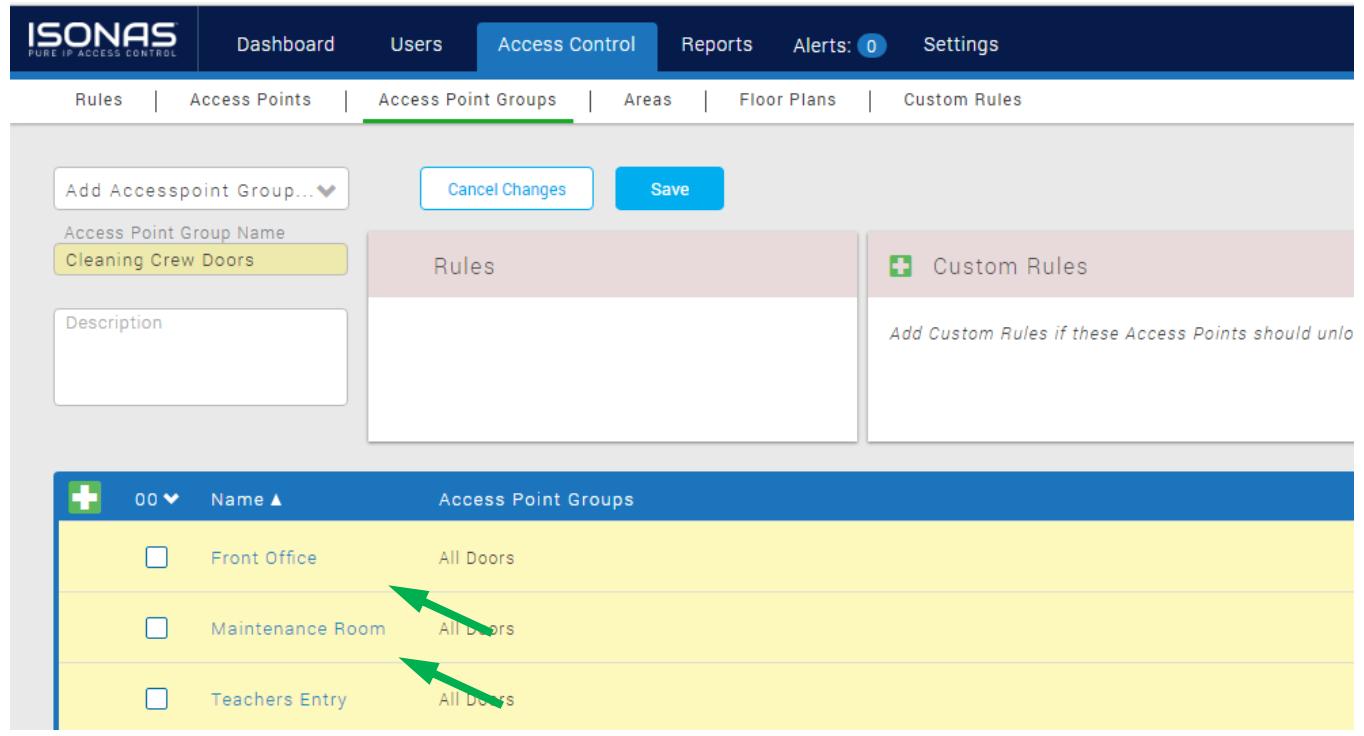Open Add Accesspoint Group dropdown
Screen dimensions: 1364x736
click(201, 190)
